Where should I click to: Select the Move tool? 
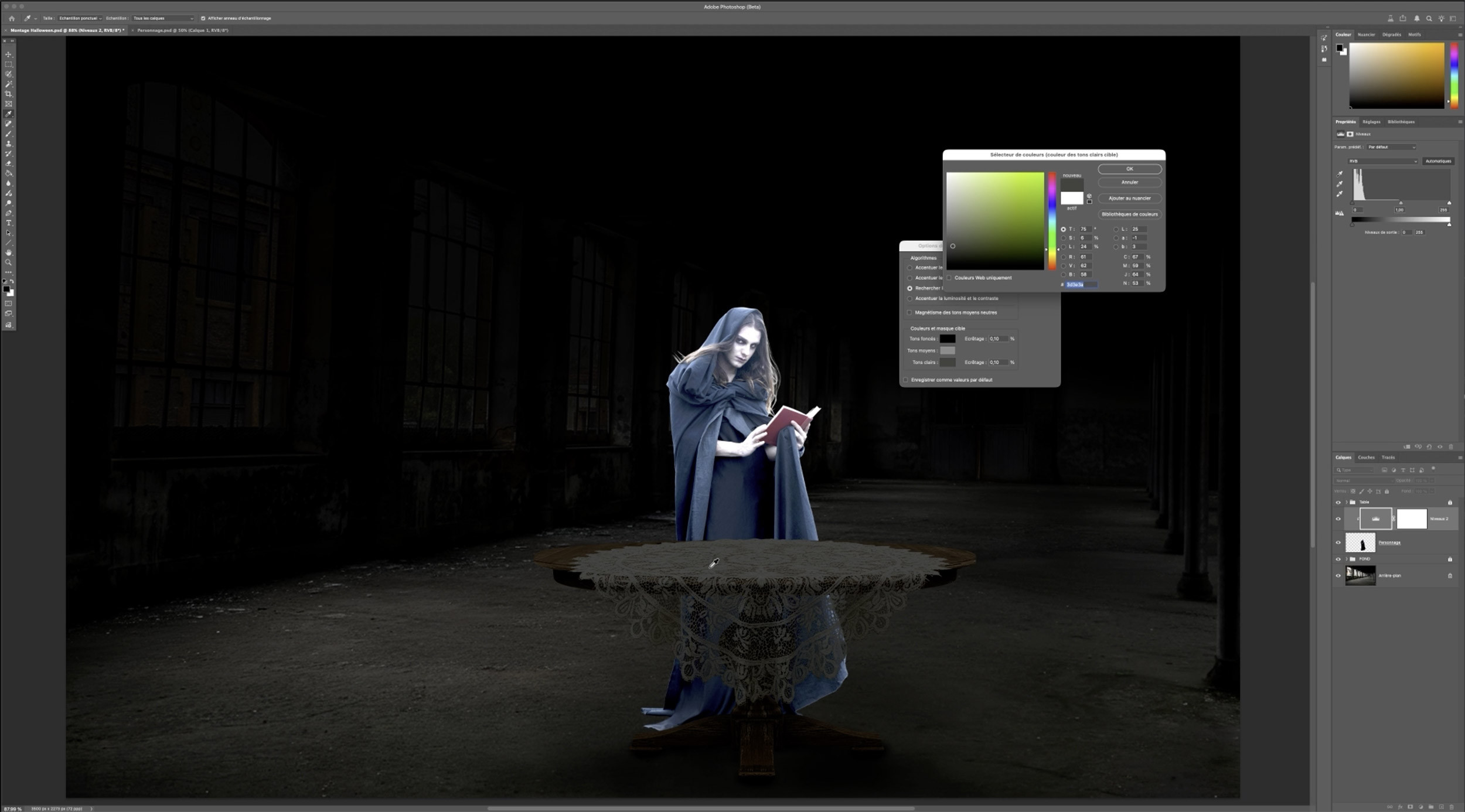coord(8,54)
